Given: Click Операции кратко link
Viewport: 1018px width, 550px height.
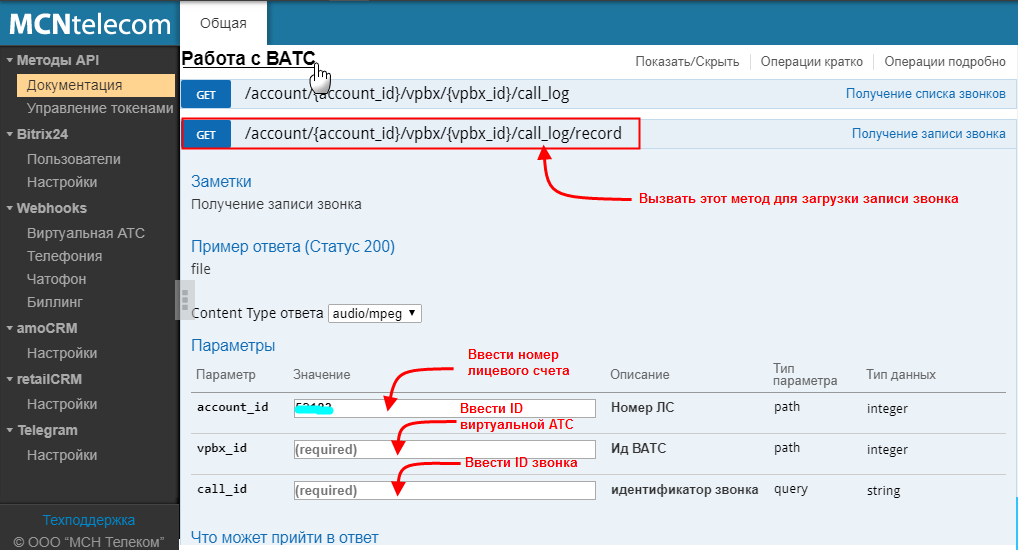Looking at the screenshot, I should [x=812, y=62].
